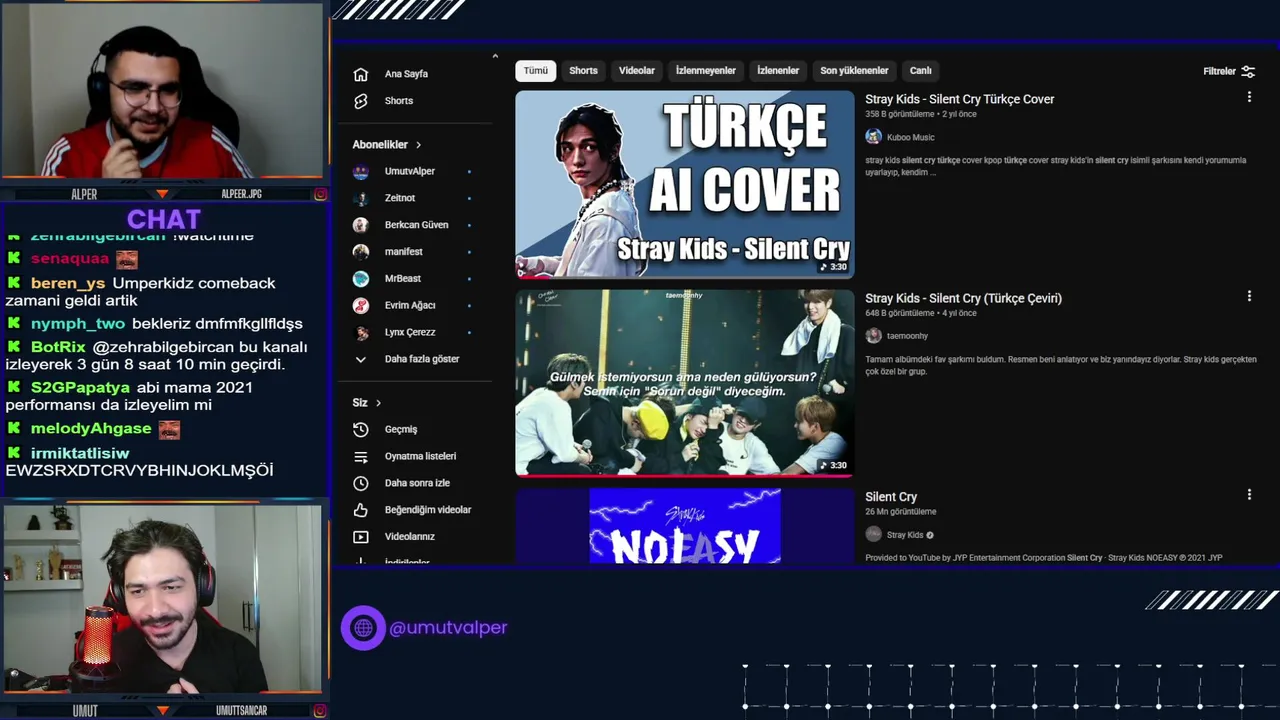Open Evrim Ağacı channel avatar

tap(361, 305)
